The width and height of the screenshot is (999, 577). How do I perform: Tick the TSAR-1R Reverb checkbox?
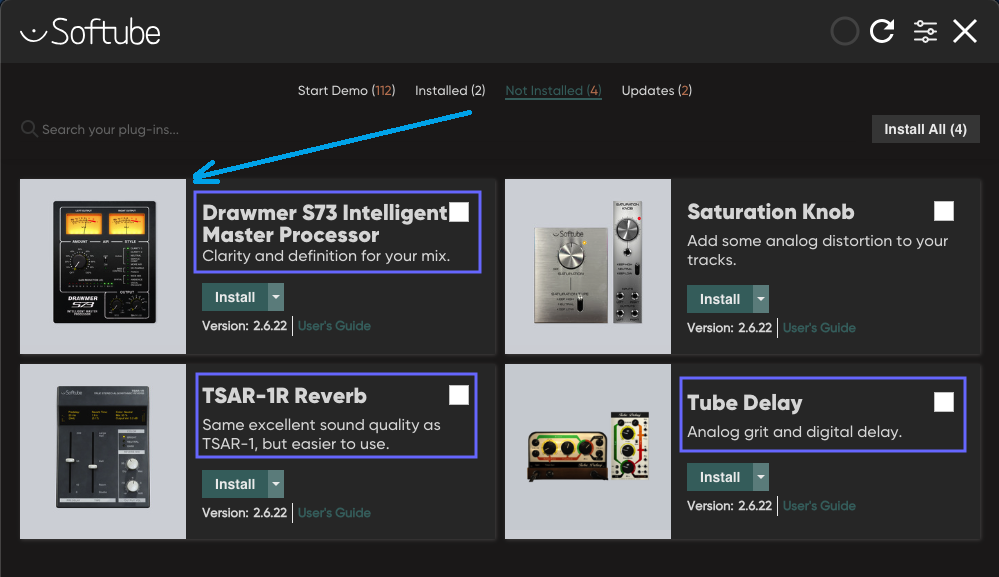(459, 395)
